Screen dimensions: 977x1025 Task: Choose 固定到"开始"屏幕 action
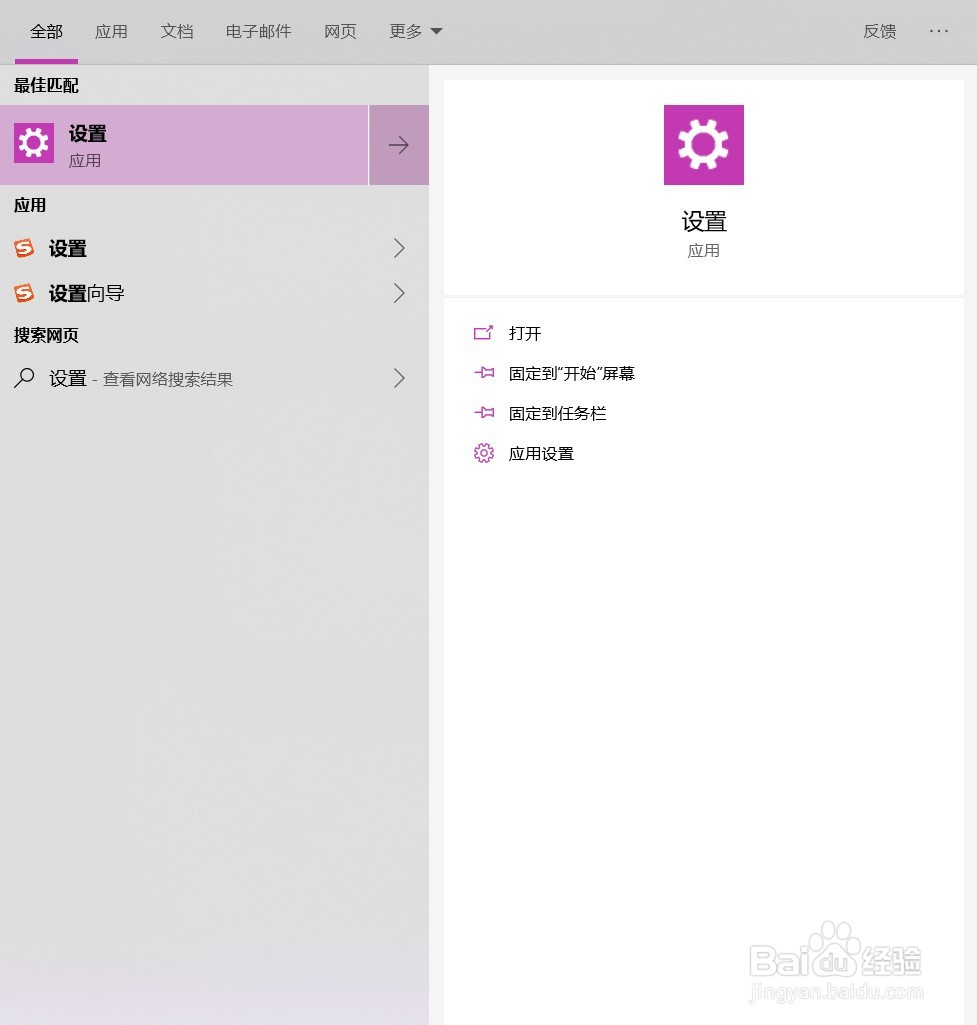tap(572, 373)
